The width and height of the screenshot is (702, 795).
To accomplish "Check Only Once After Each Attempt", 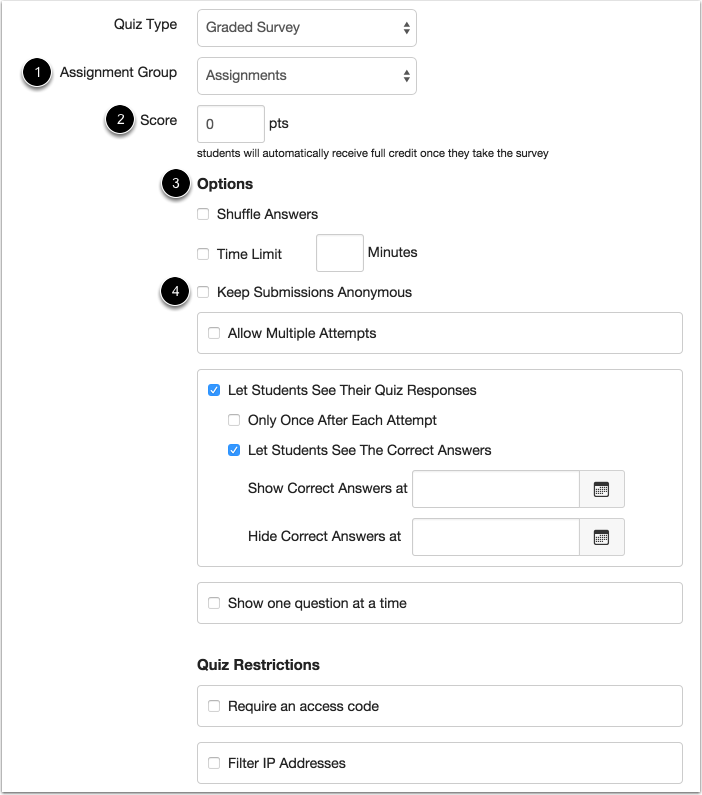I will coord(234,420).
